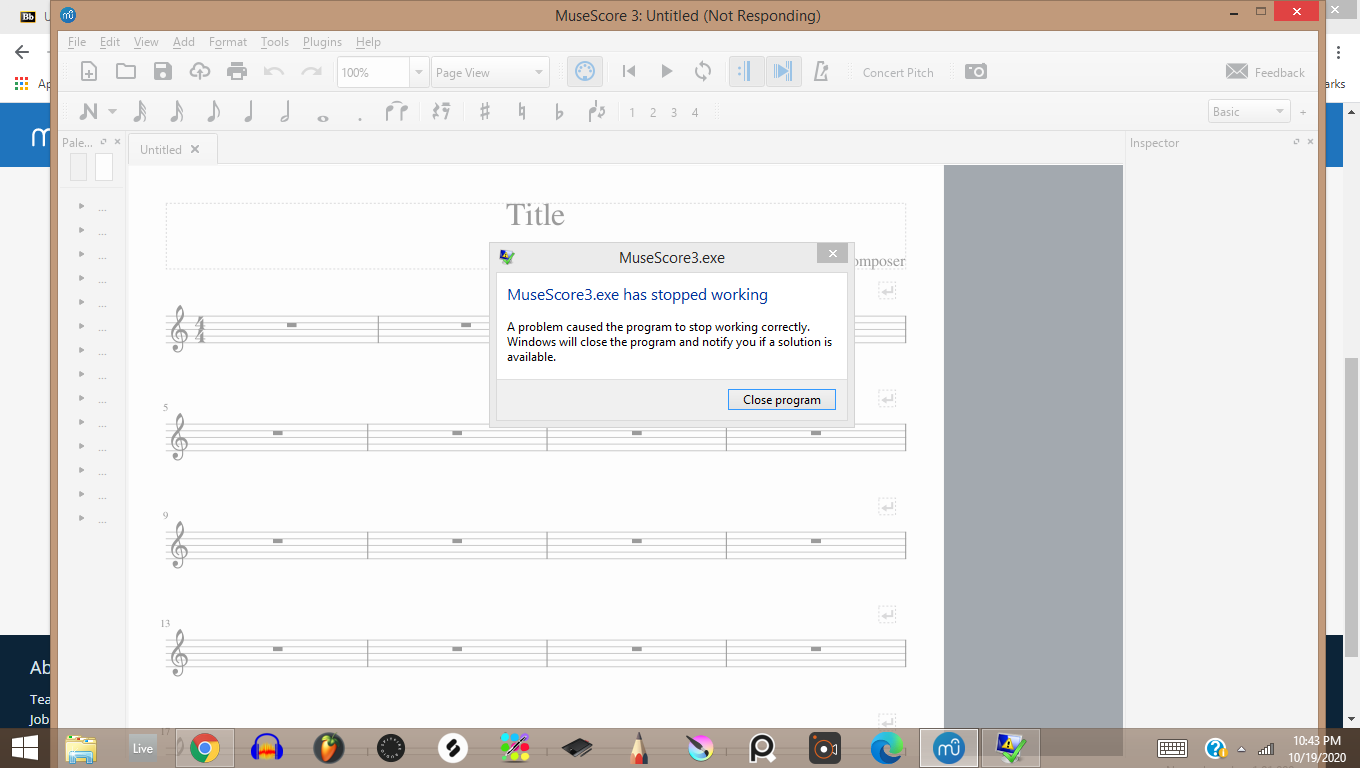
Task: Close the Palettes panel
Action: coord(117,142)
